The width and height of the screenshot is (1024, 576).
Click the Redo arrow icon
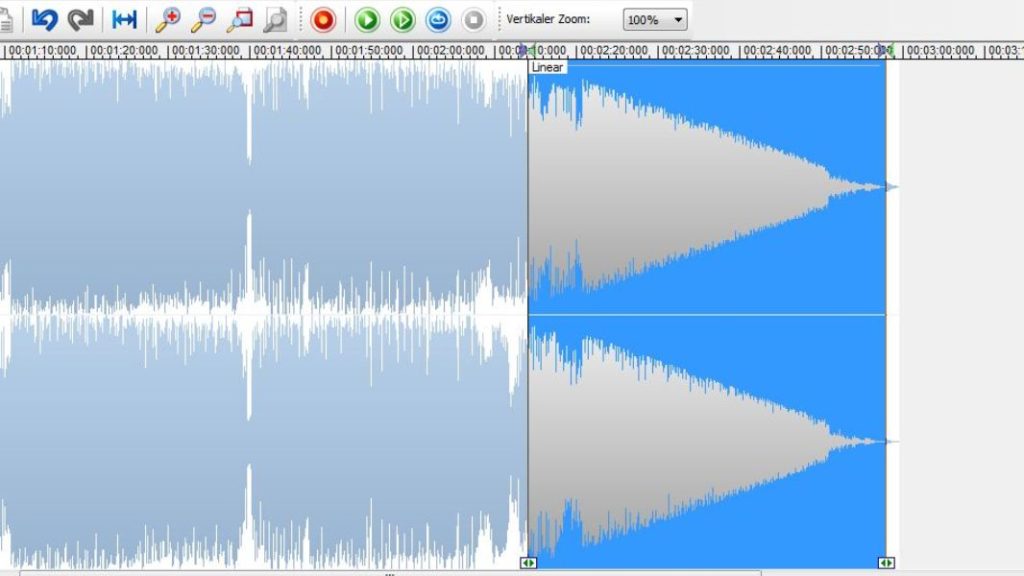coord(80,20)
